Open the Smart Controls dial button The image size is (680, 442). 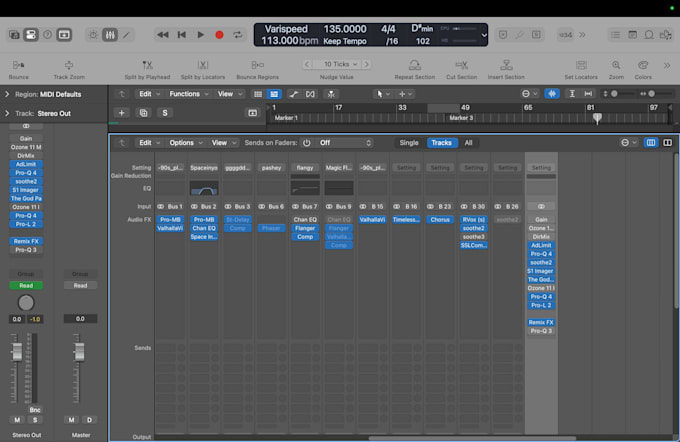[x=93, y=35]
